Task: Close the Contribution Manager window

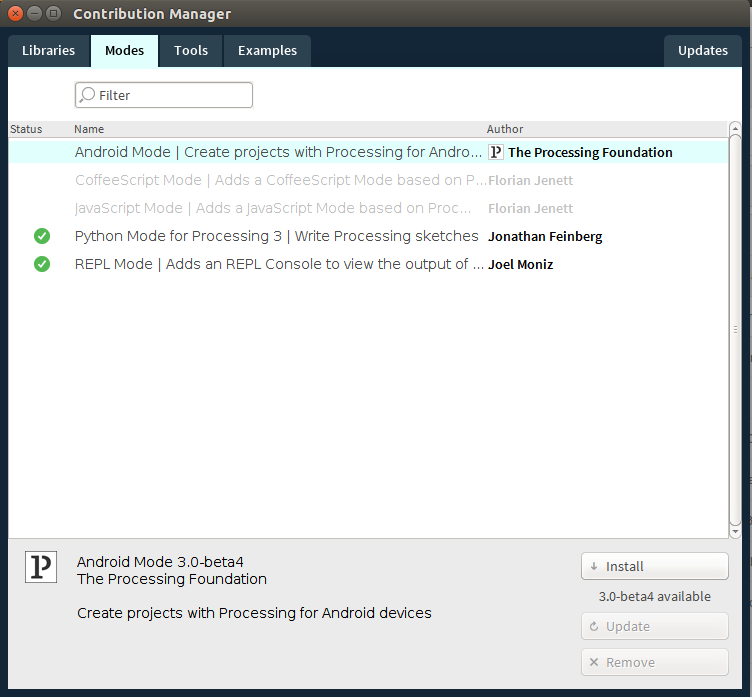Action: tap(15, 13)
